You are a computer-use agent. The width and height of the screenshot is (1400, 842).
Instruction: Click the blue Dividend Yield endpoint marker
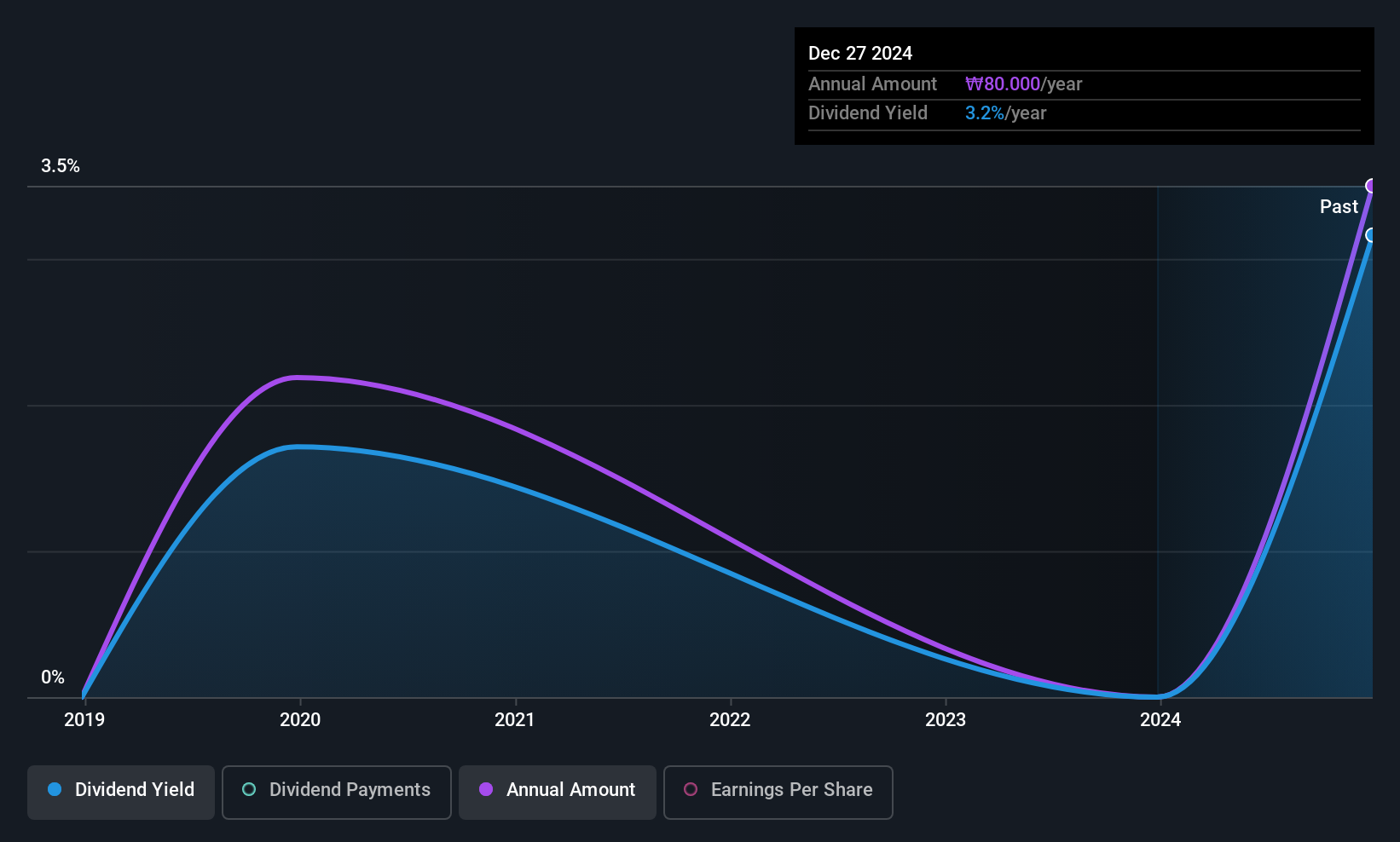(1371, 235)
